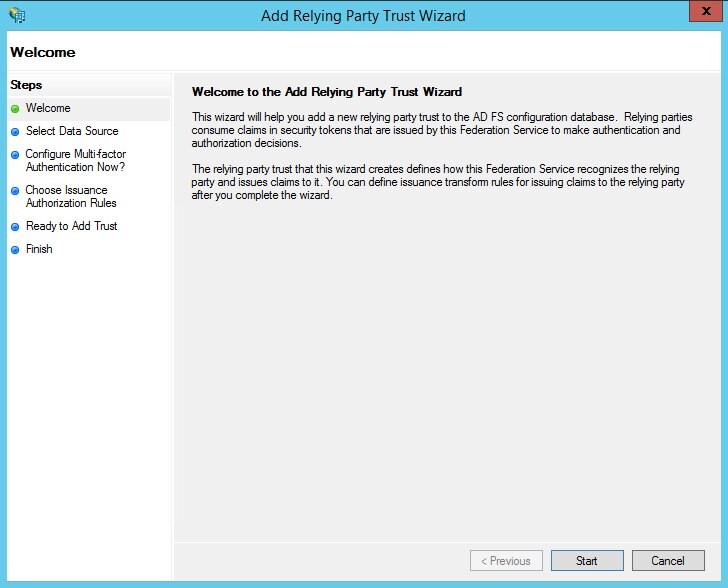728x588 pixels.
Task: Click the Previous button
Action: click(x=506, y=561)
